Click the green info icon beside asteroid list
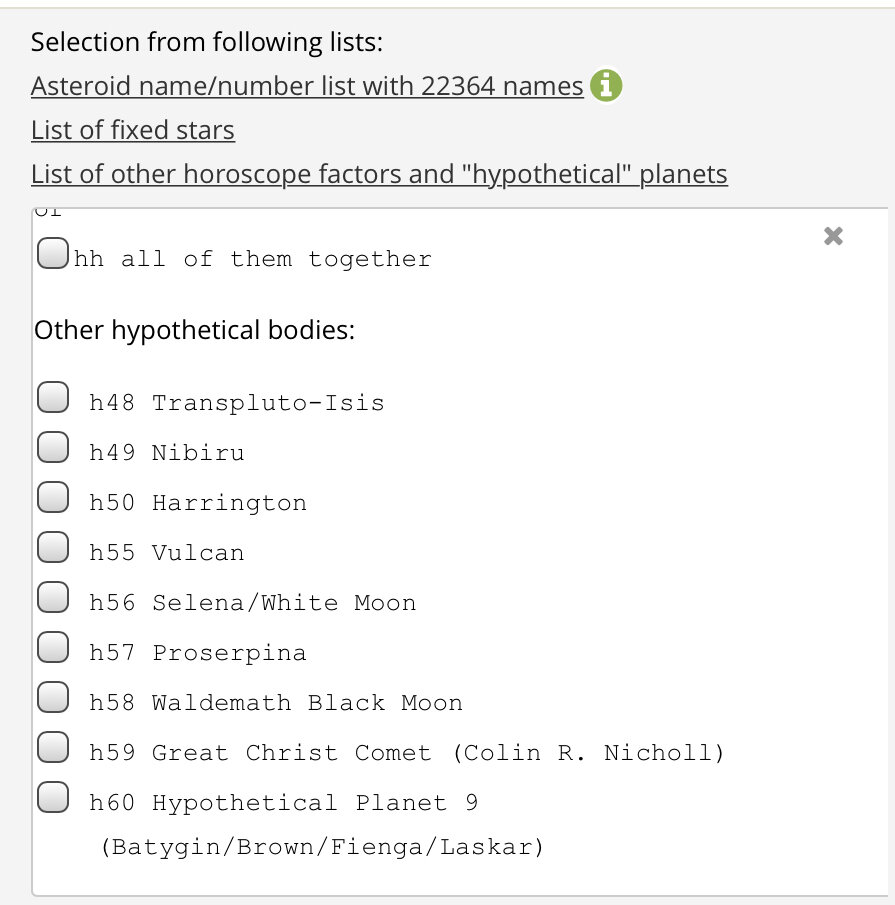This screenshot has height=905, width=895. (606, 85)
